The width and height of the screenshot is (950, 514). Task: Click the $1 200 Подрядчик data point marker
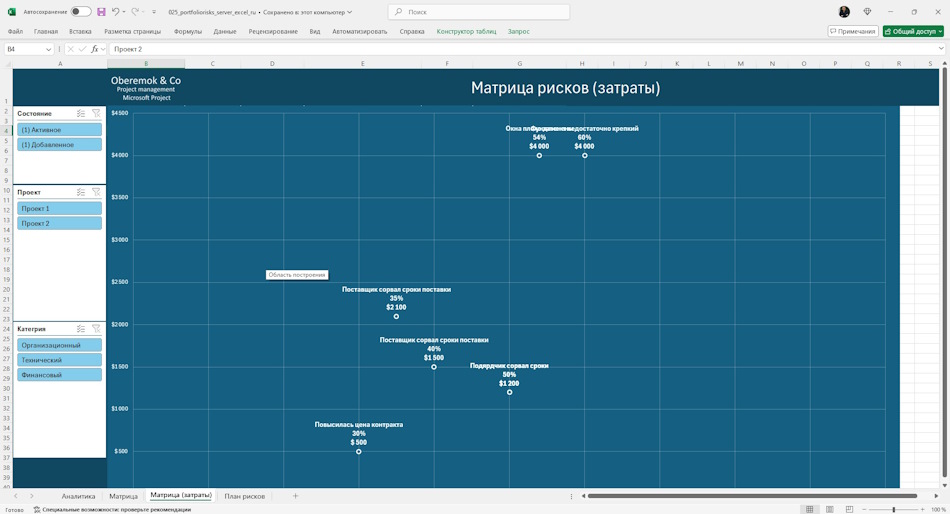point(510,392)
